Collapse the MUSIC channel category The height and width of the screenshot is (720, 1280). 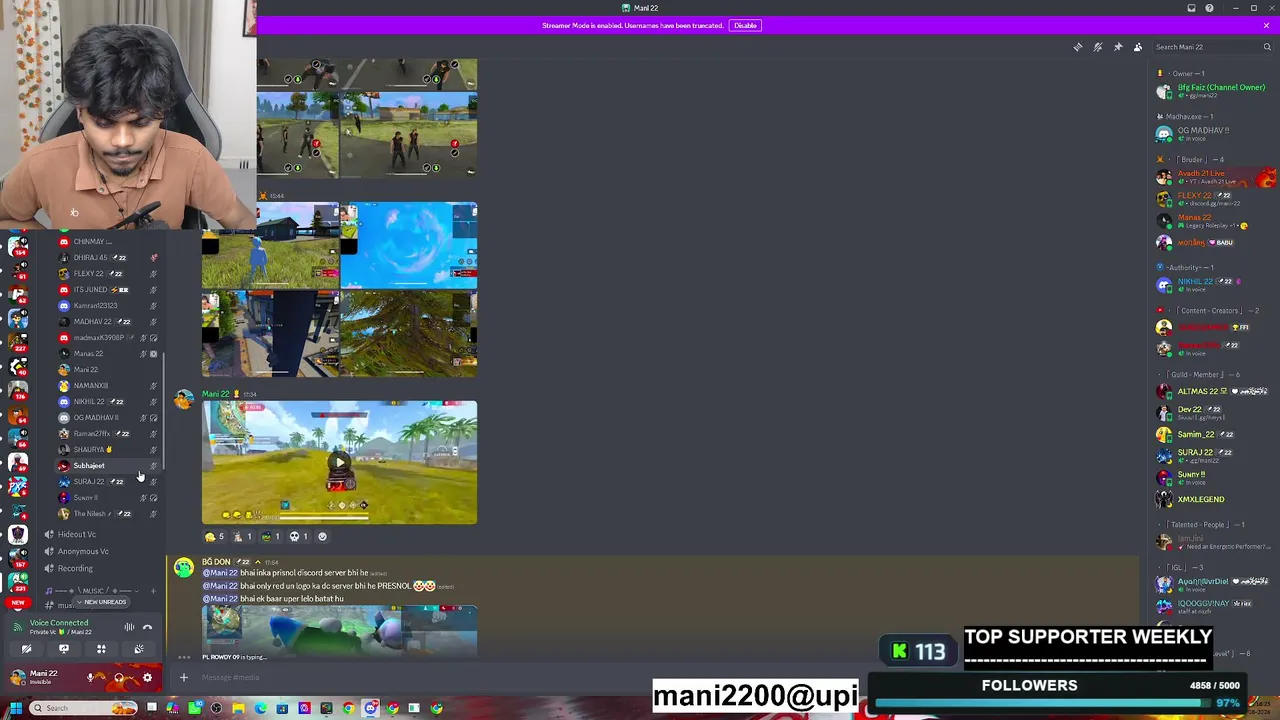coord(92,591)
